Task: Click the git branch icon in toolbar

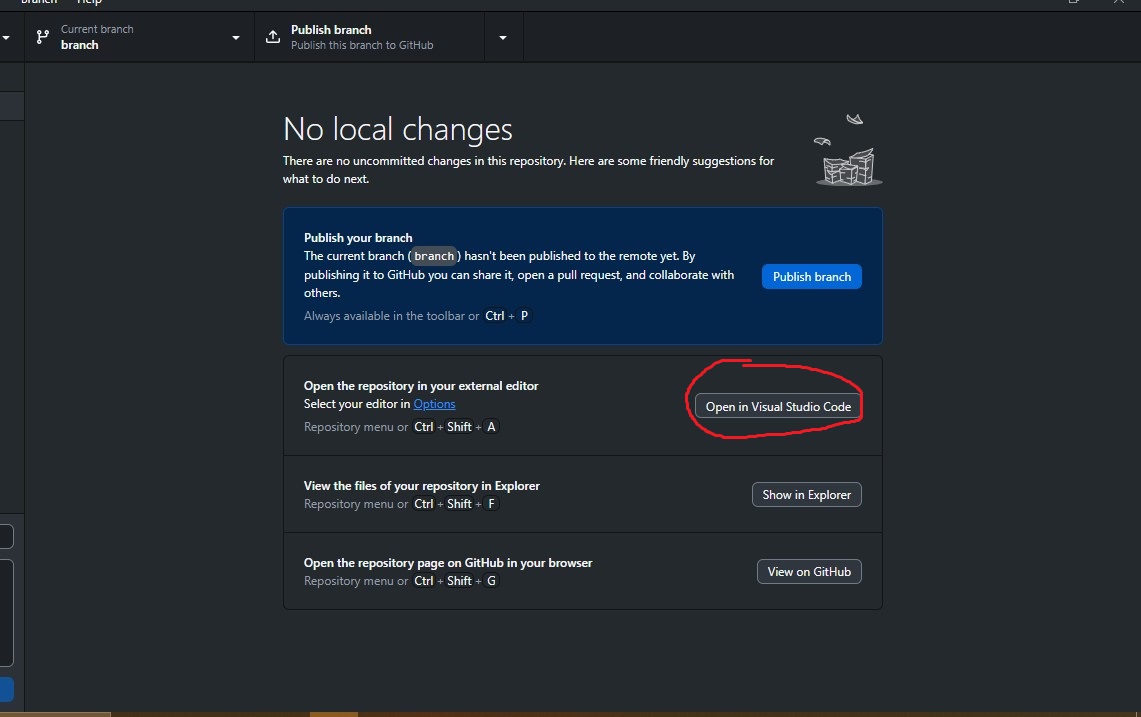Action: (x=43, y=37)
